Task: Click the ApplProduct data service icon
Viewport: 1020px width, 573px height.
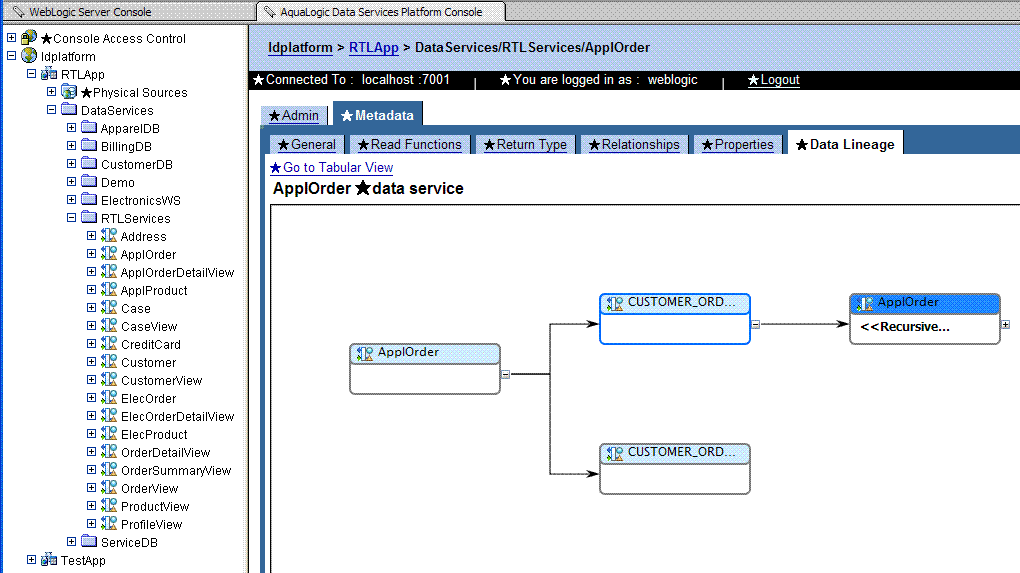Action: click(109, 289)
